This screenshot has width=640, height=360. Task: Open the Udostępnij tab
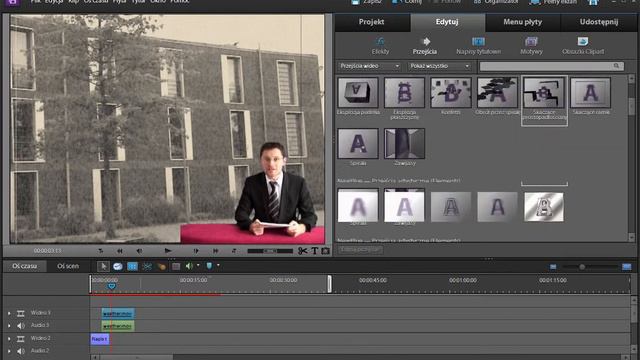point(599,22)
